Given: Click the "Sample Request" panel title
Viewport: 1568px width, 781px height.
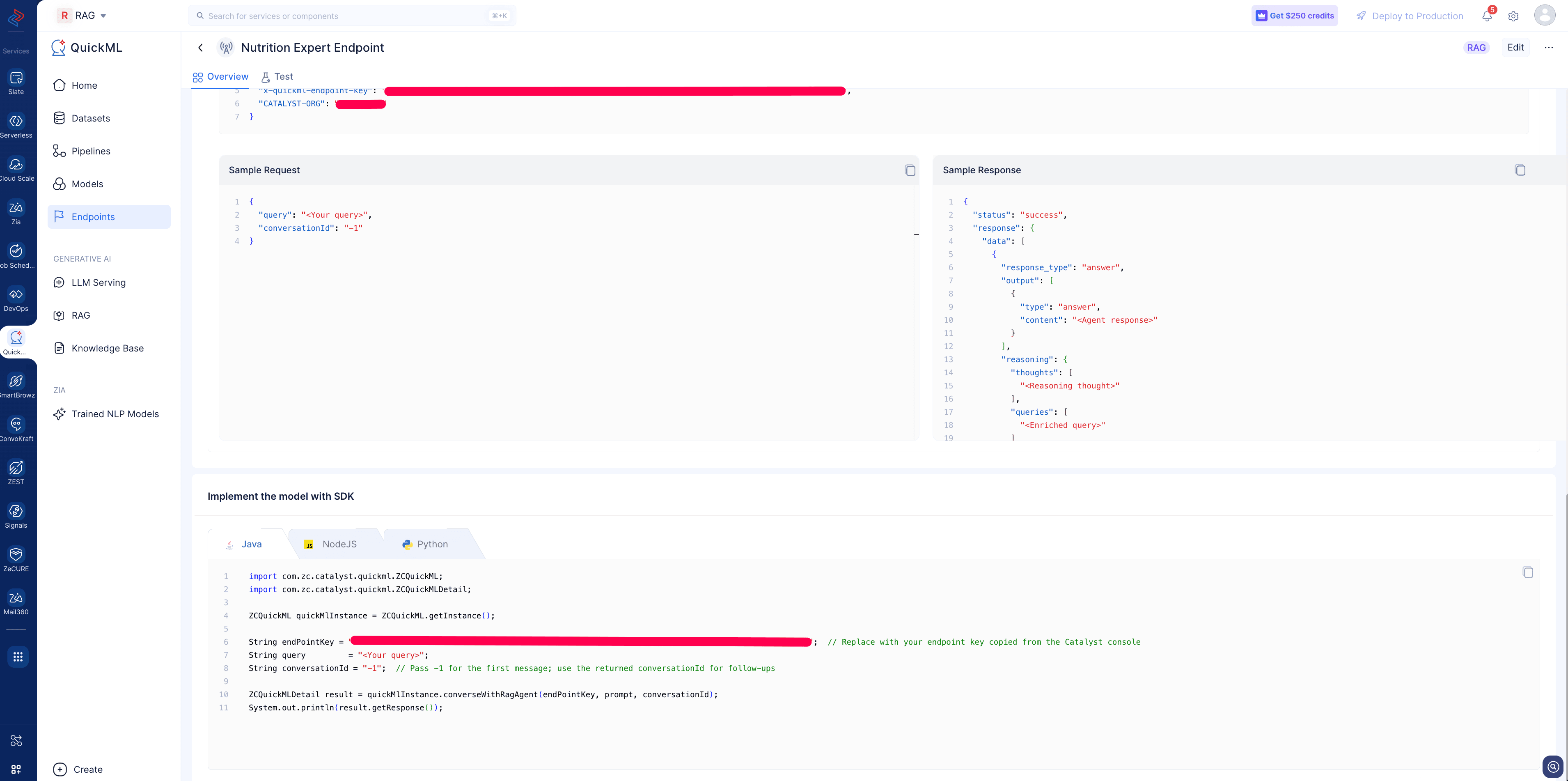Looking at the screenshot, I should coord(264,170).
